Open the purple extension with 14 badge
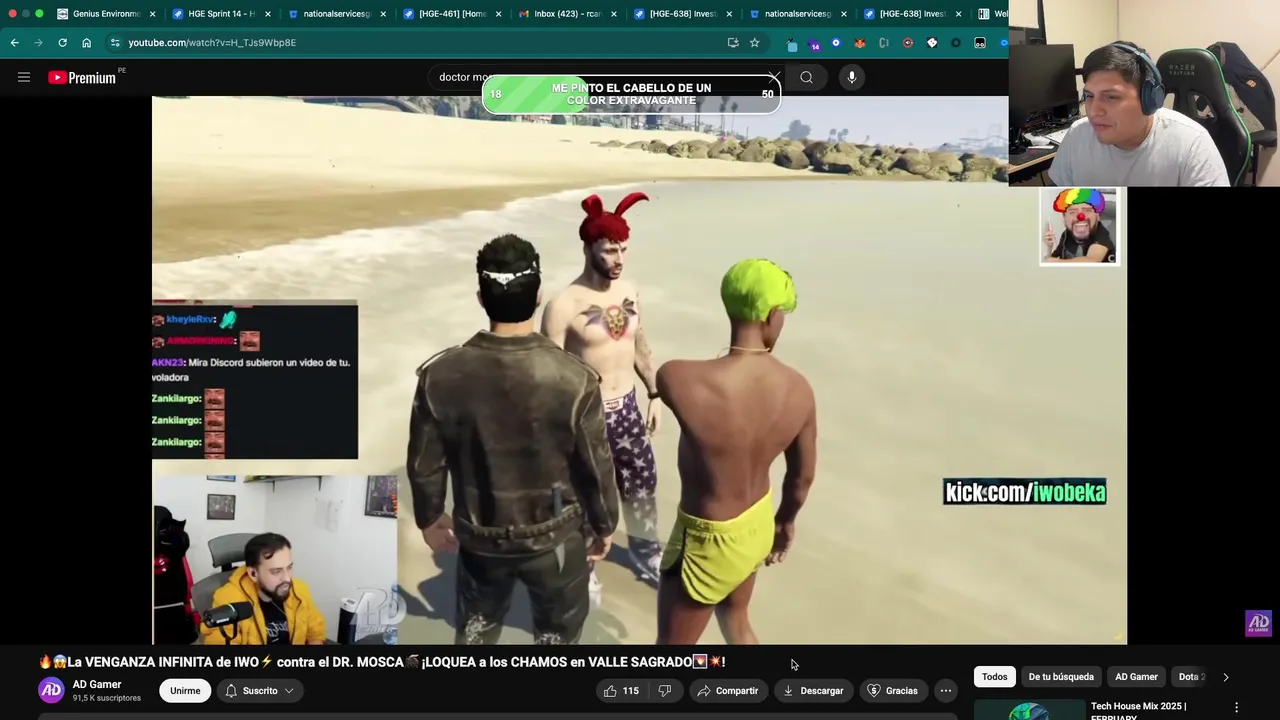This screenshot has height=720, width=1280. click(814, 43)
